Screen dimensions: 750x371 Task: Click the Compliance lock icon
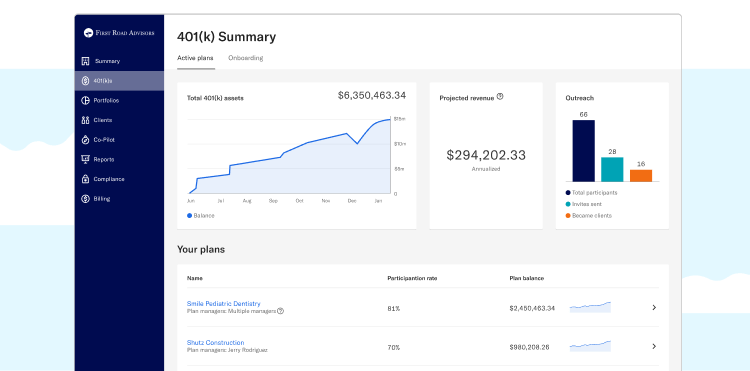pyautogui.click(x=86, y=179)
